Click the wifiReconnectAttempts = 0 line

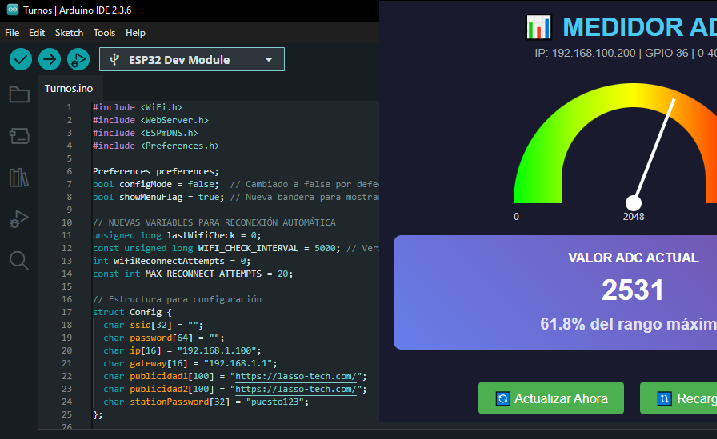click(x=172, y=261)
